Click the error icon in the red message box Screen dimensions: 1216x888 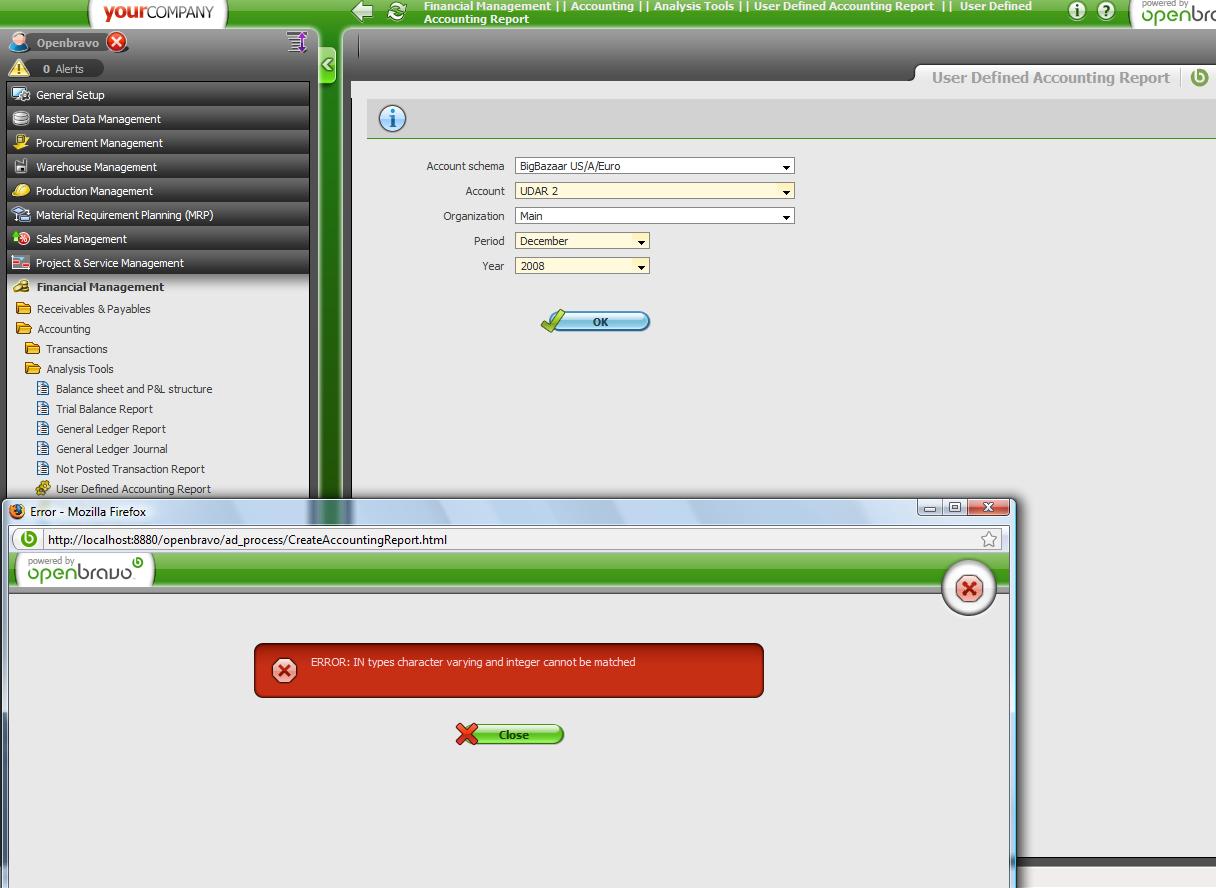(x=284, y=670)
